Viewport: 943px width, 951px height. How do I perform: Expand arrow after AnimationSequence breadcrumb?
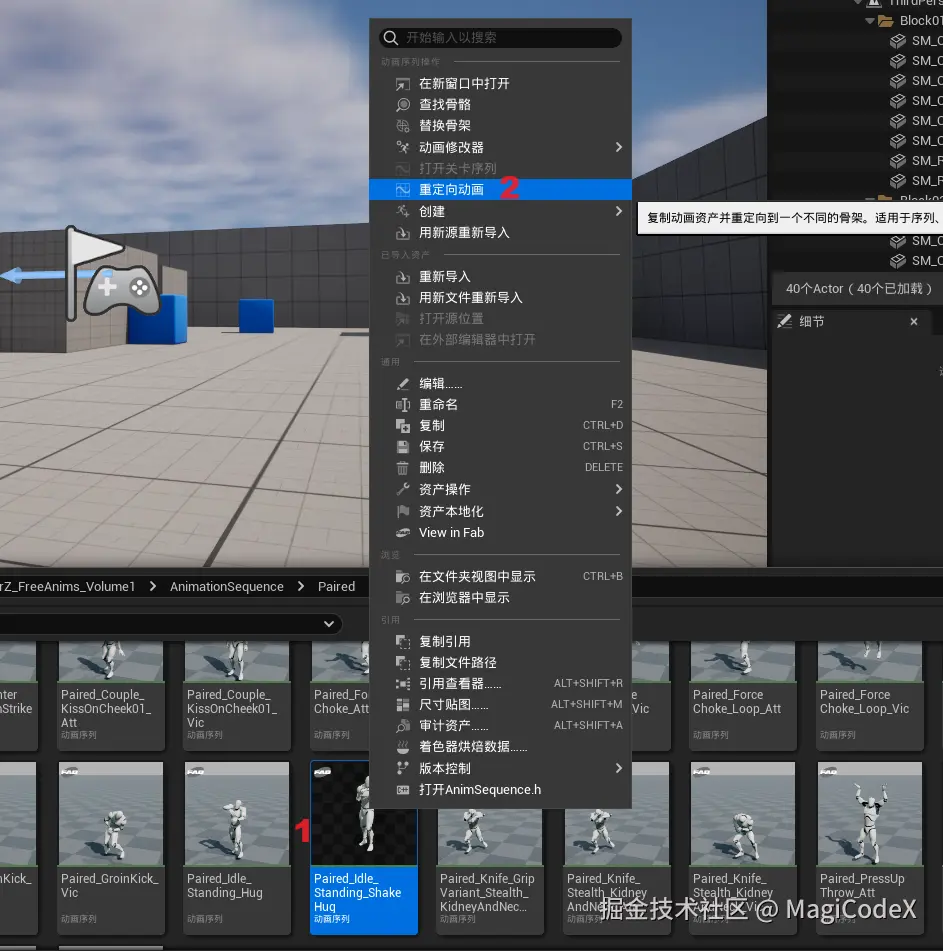pos(301,586)
